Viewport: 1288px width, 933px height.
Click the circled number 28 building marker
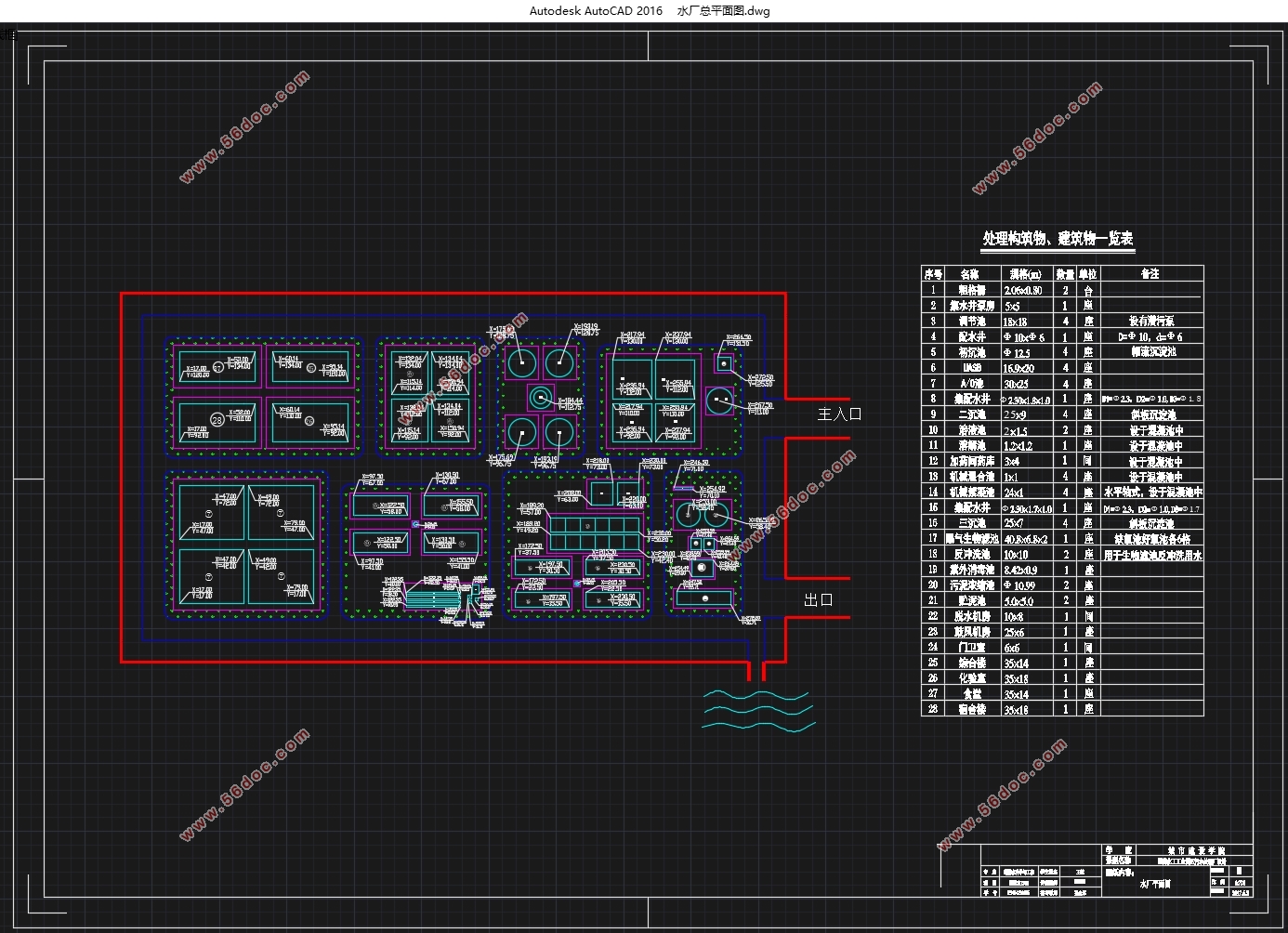point(217,420)
